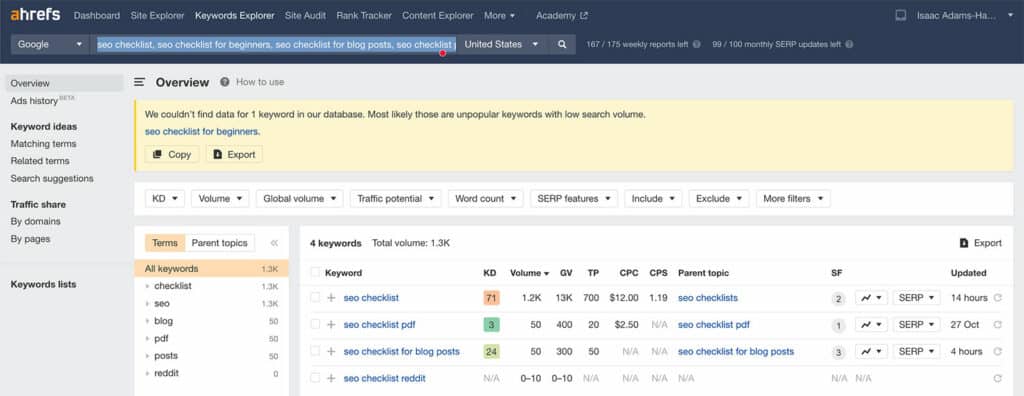1024x396 pixels.
Task: Refresh seo checklist for blog posts row
Action: [997, 352]
